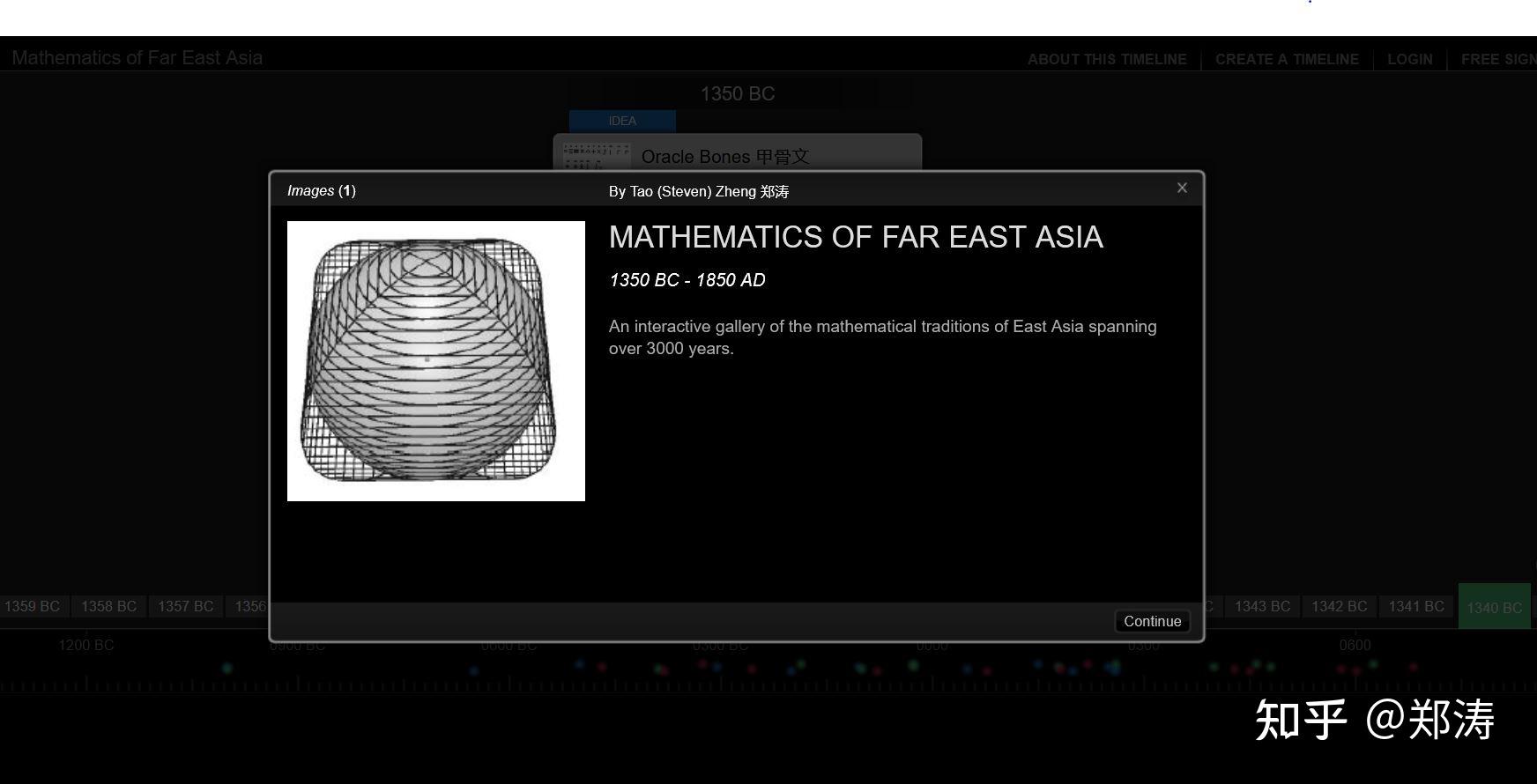
Task: Click the Mathematics of Far East Asia title
Action: click(137, 57)
